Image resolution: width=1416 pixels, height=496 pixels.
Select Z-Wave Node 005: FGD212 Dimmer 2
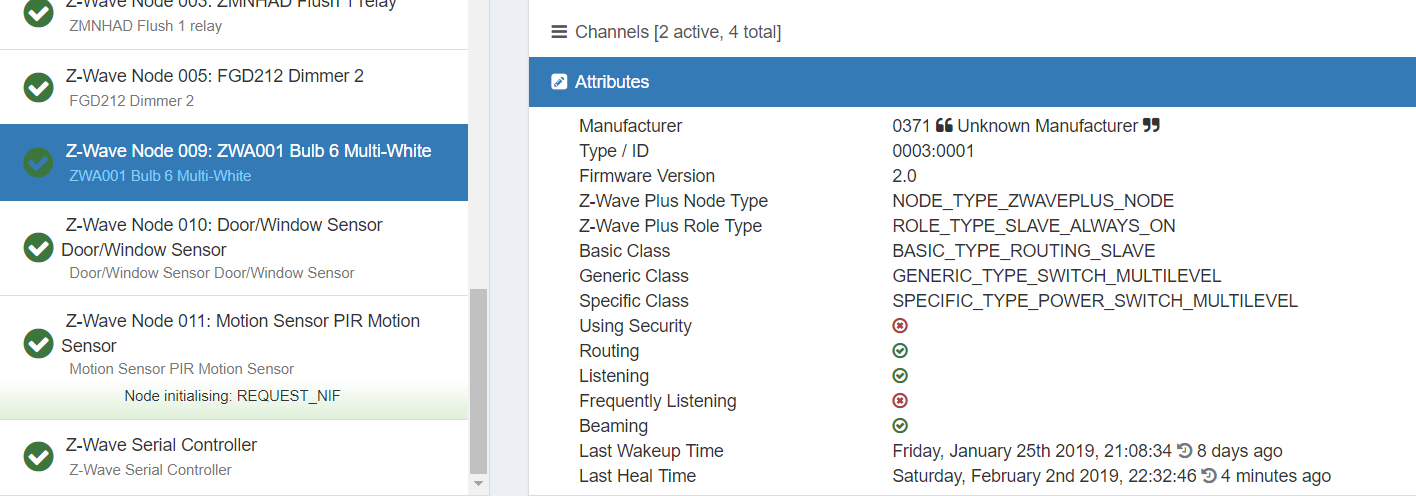tap(215, 76)
